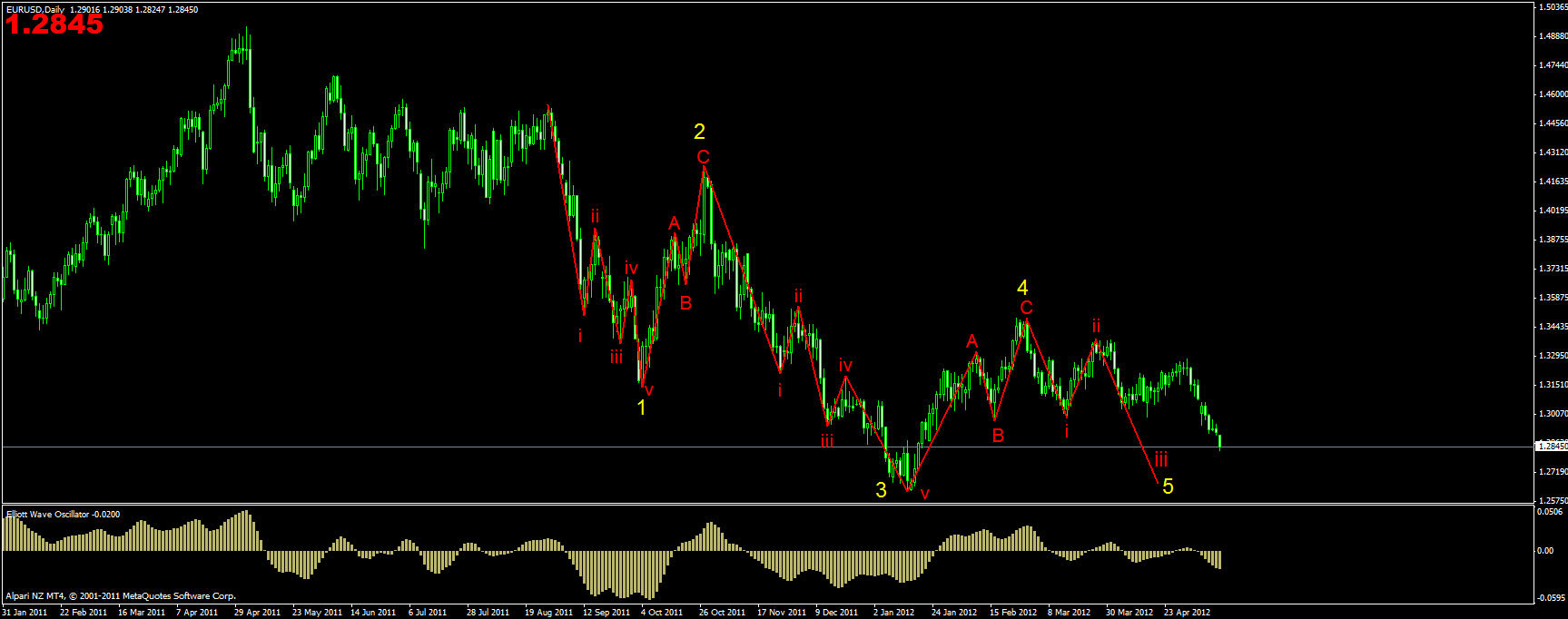Click the red C label beneath yellow 4

pos(1026,308)
